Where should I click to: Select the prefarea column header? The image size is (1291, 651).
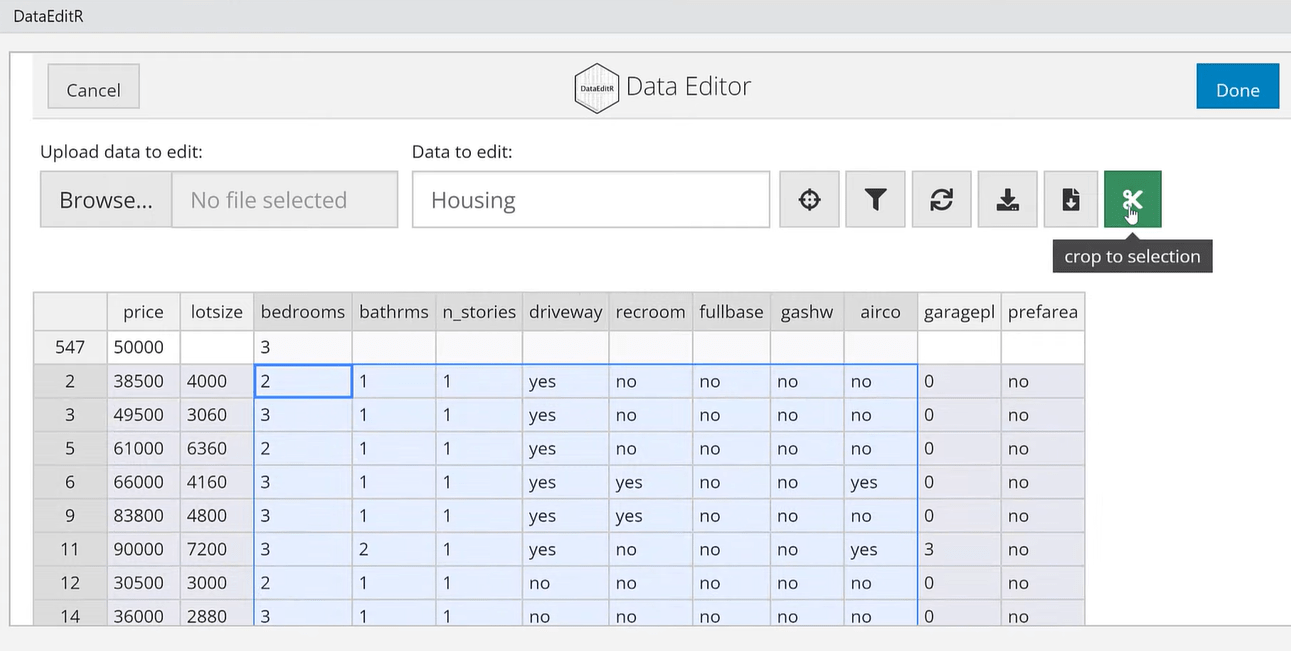coord(1043,312)
